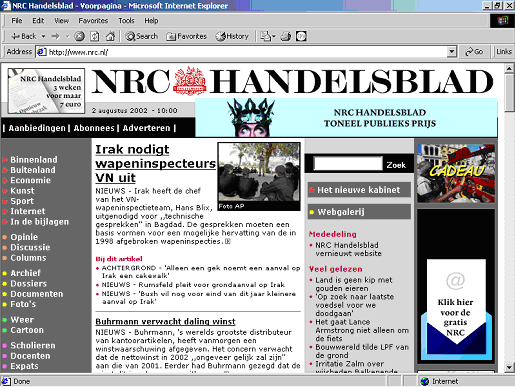Open NRC Handelsblad vernieuwt website link
The height and width of the screenshot is (387, 515).
pos(348,249)
